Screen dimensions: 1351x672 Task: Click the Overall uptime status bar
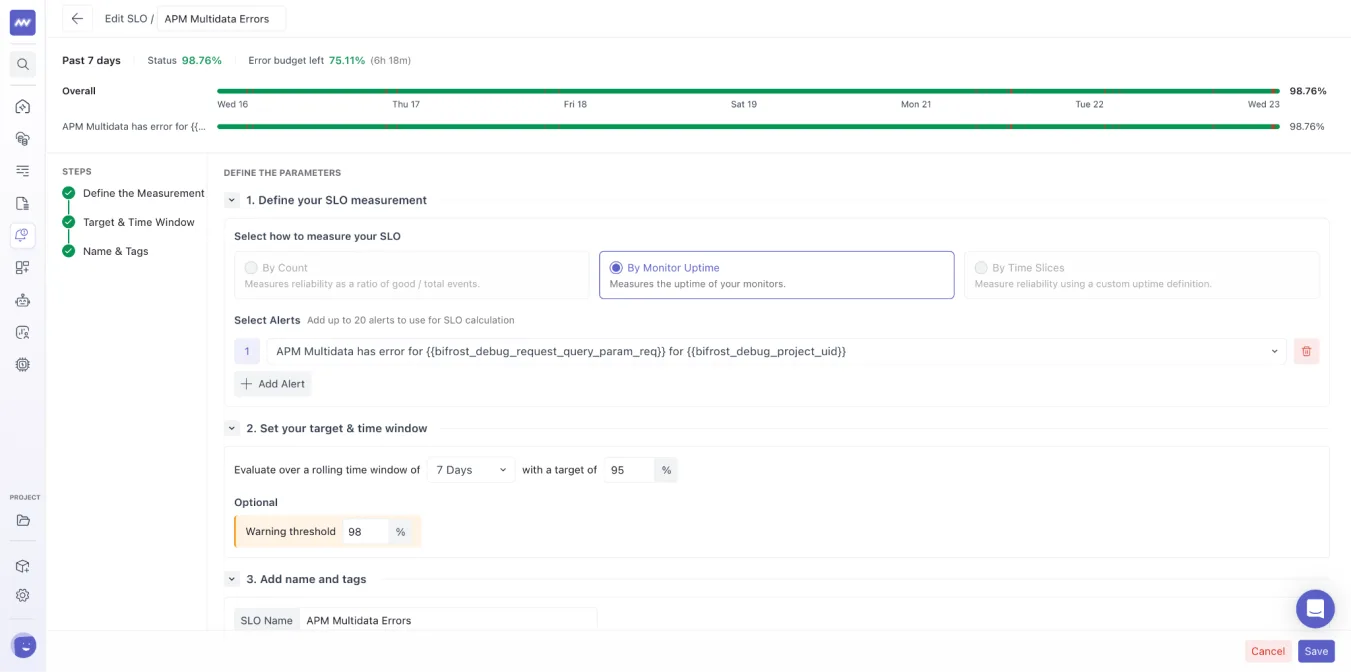[x=748, y=91]
